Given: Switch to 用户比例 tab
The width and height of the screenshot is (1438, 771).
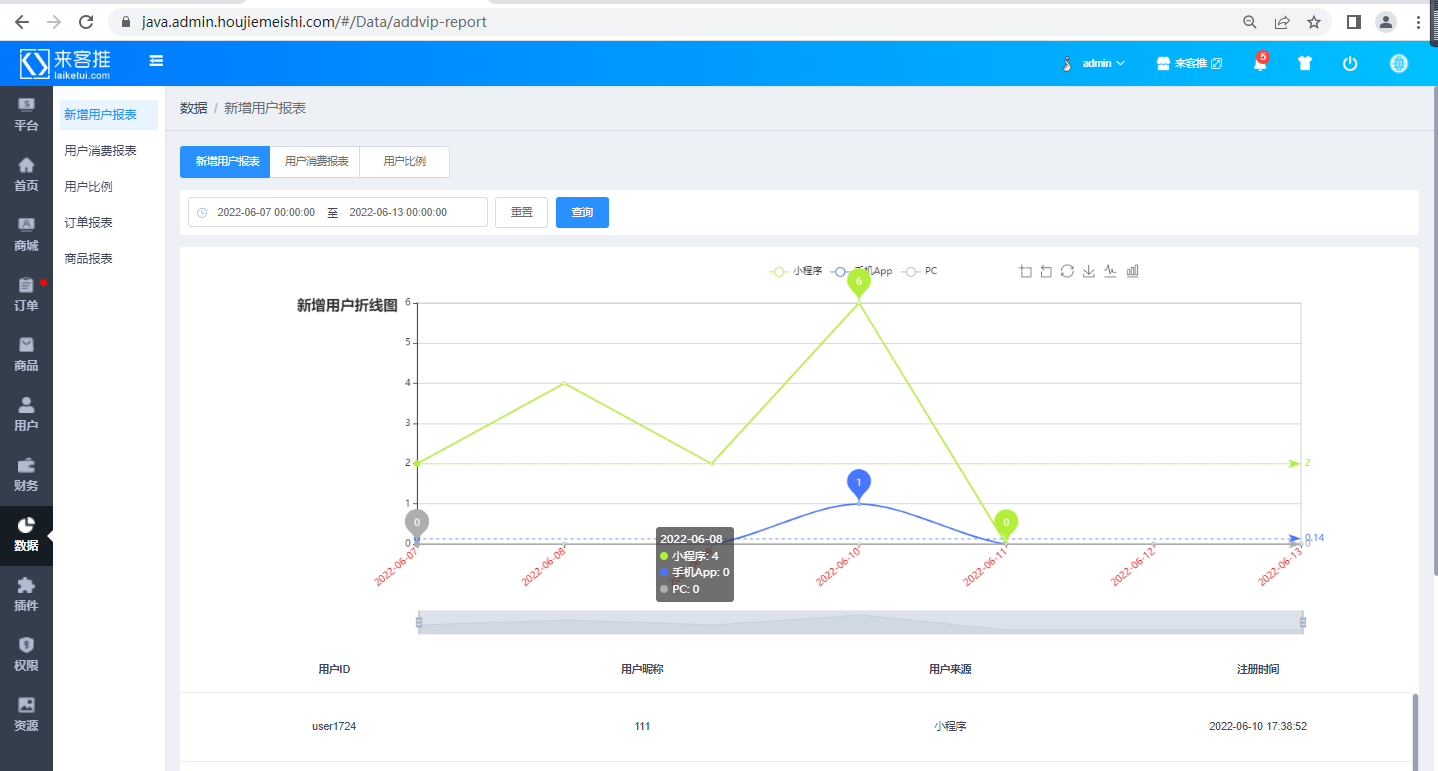Looking at the screenshot, I should tap(404, 162).
